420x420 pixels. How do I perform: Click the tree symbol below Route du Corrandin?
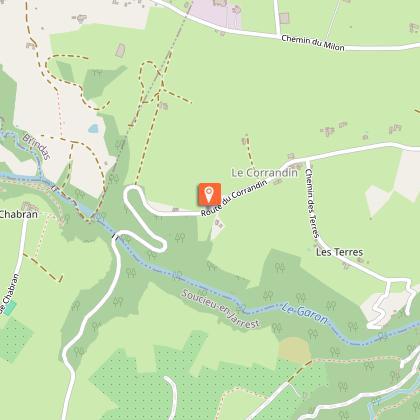coord(180,238)
